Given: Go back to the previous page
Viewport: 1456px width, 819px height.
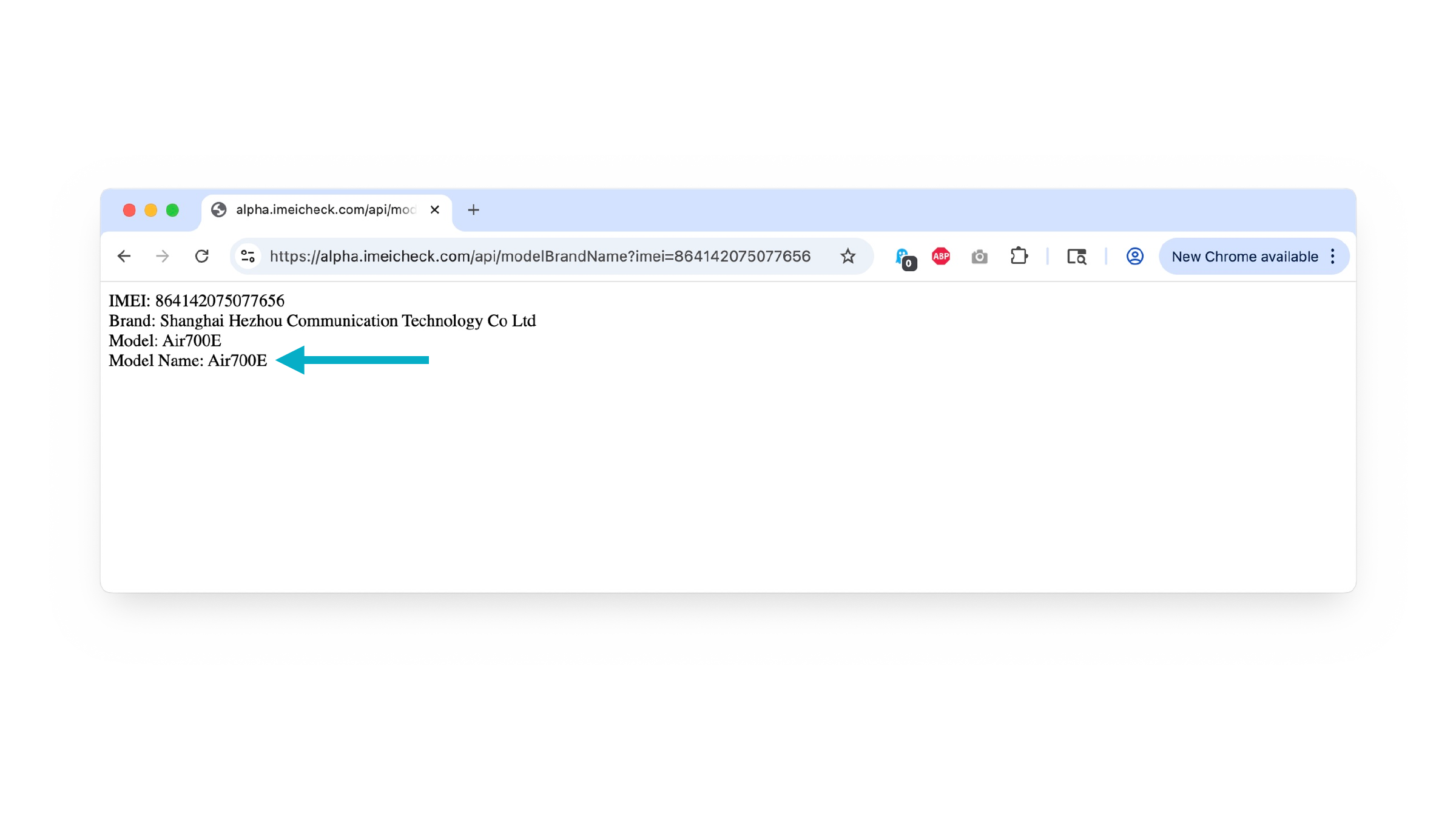Looking at the screenshot, I should [124, 257].
